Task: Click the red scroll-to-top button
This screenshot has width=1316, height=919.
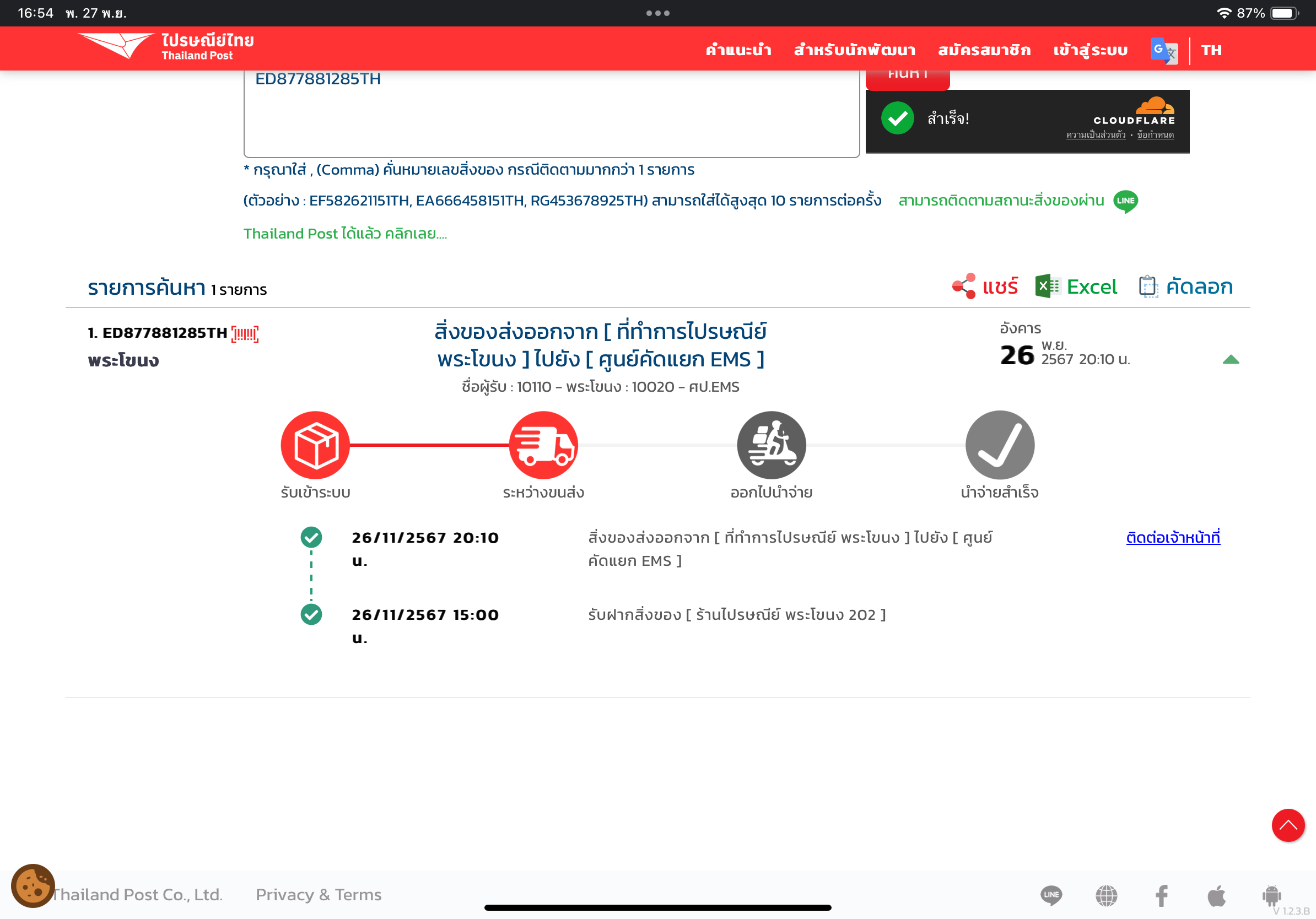Action: tap(1287, 825)
